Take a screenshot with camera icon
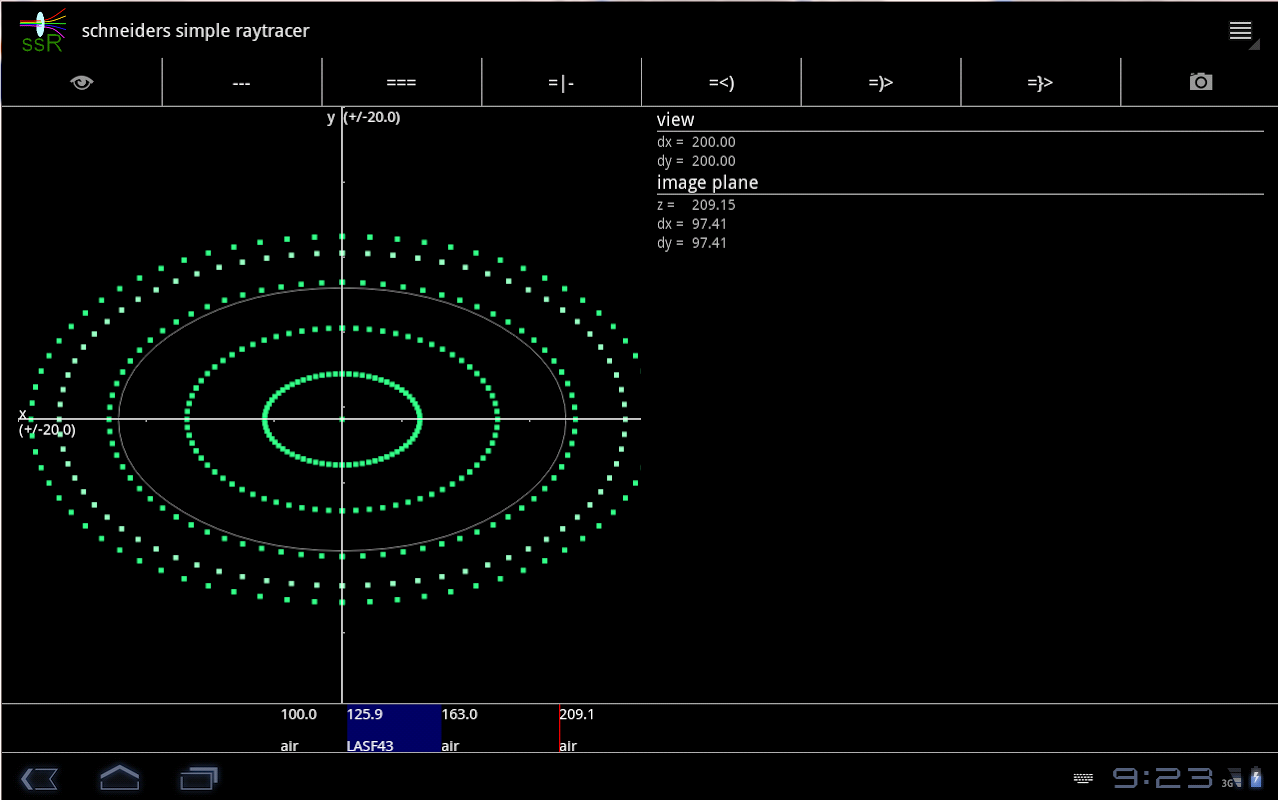Image resolution: width=1278 pixels, height=800 pixels. [x=1200, y=83]
